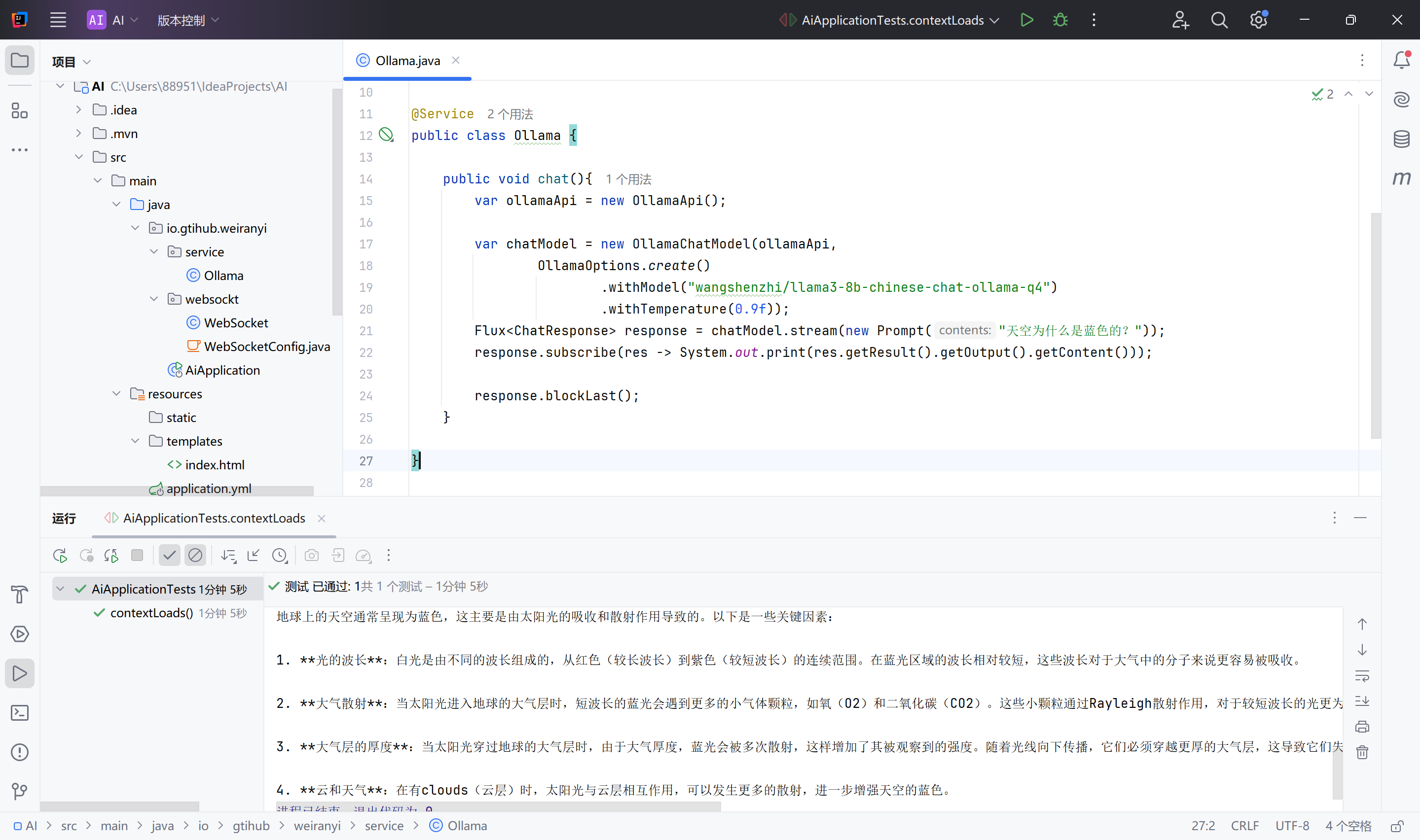Close the Ollama.java tab
Image resolution: width=1420 pixels, height=840 pixels.
(x=456, y=60)
